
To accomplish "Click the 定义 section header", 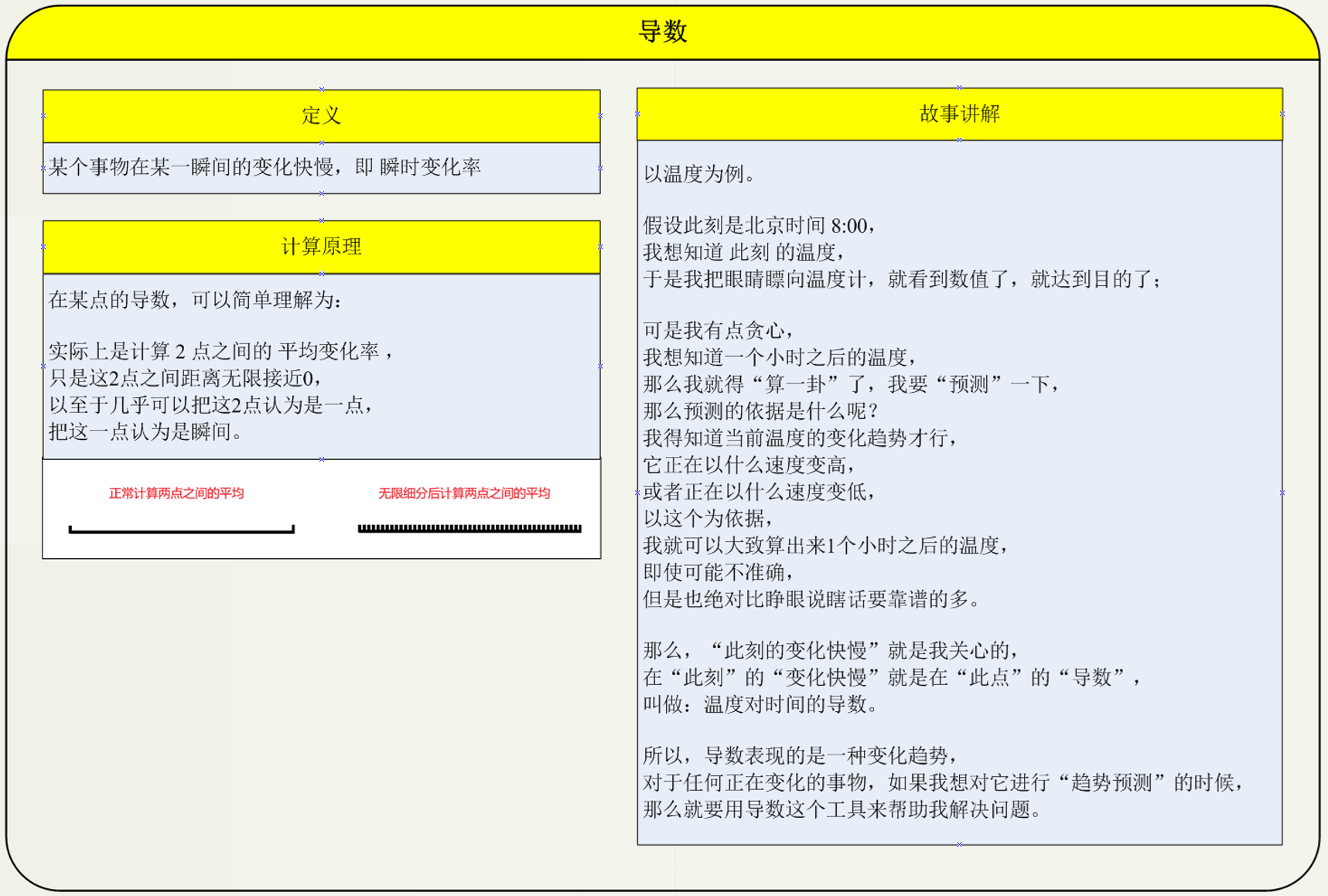I will (322, 116).
